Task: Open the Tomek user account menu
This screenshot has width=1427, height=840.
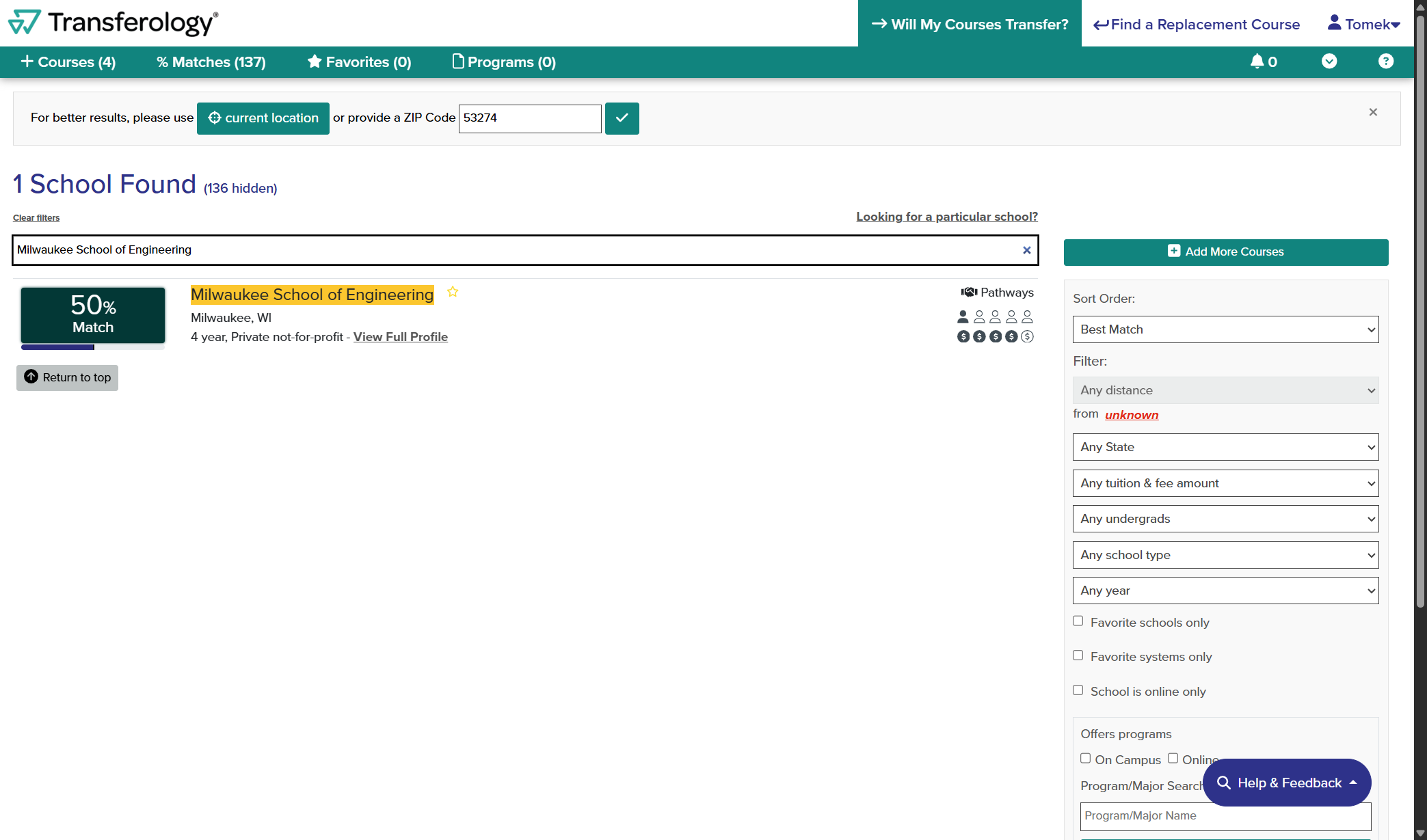Action: (1364, 24)
